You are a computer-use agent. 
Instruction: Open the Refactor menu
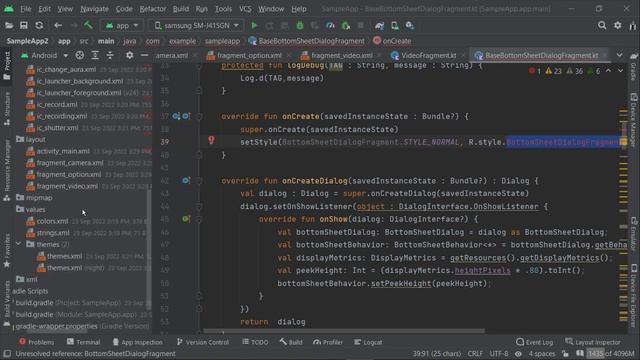coord(153,9)
